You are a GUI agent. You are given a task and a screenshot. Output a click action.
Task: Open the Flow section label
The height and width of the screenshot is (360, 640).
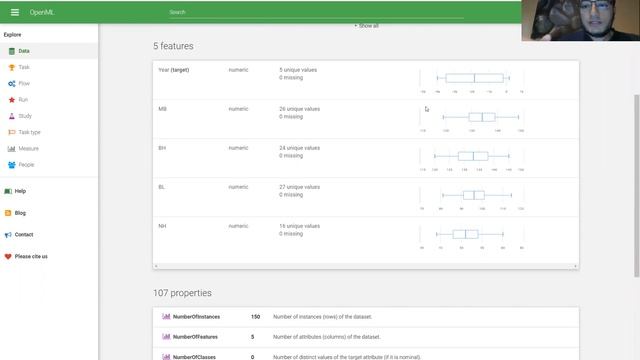(x=24, y=84)
